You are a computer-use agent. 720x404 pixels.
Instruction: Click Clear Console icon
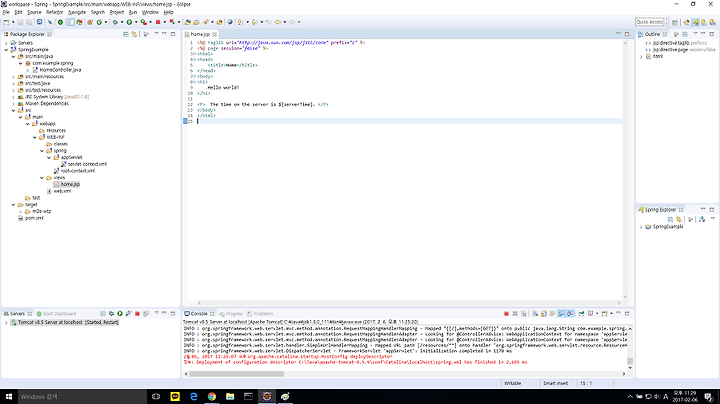click(x=535, y=314)
